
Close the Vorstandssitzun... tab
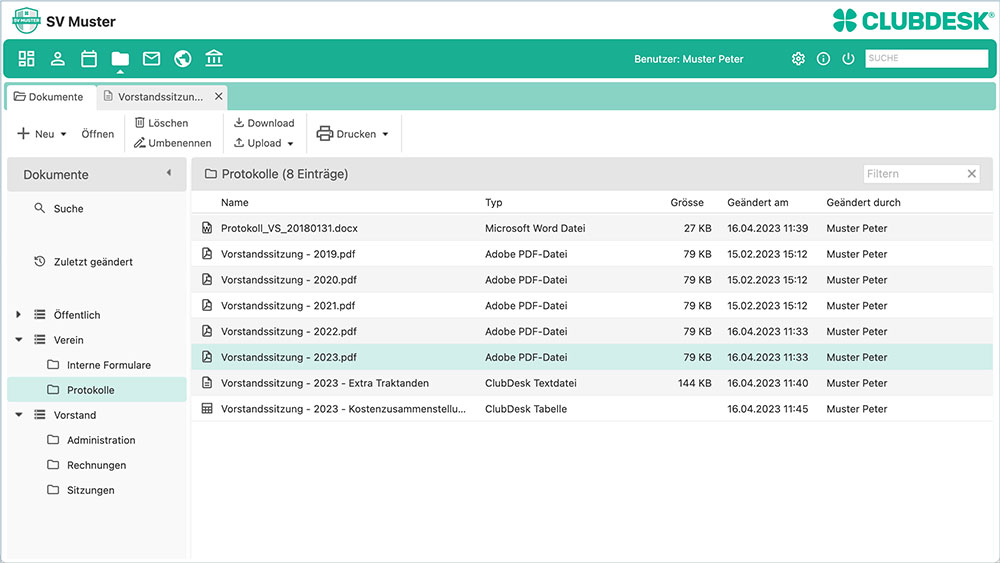219,96
